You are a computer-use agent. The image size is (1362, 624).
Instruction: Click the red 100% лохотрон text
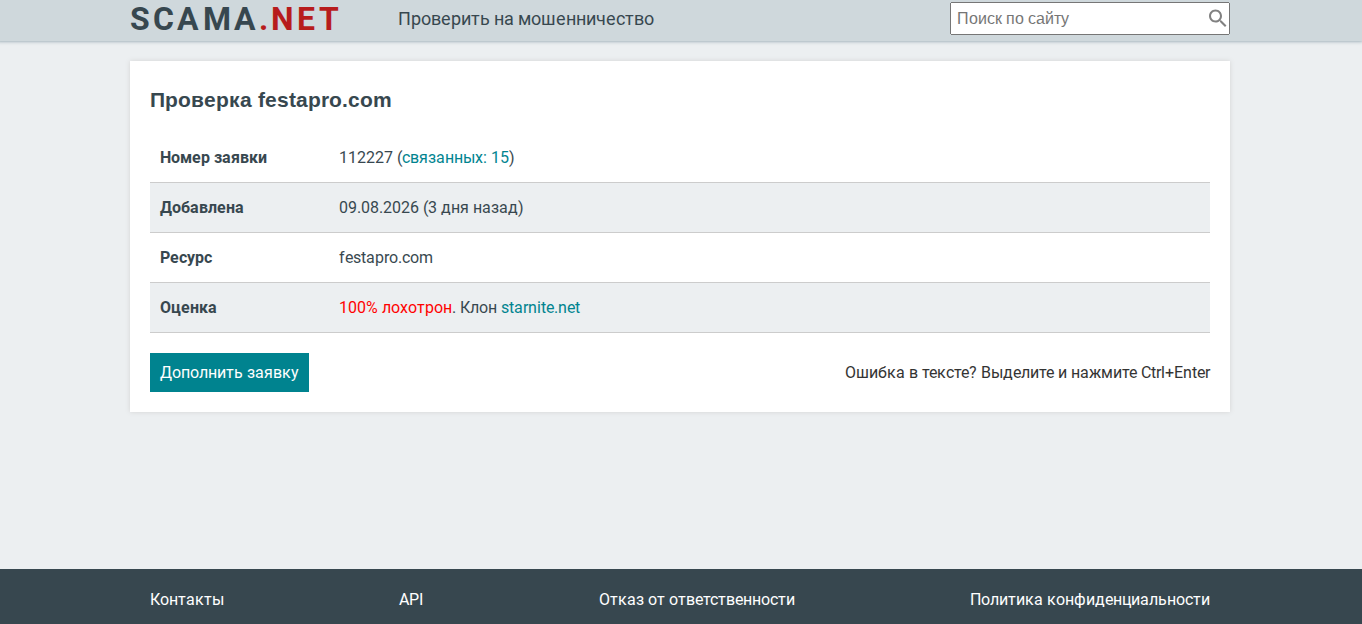pos(395,307)
